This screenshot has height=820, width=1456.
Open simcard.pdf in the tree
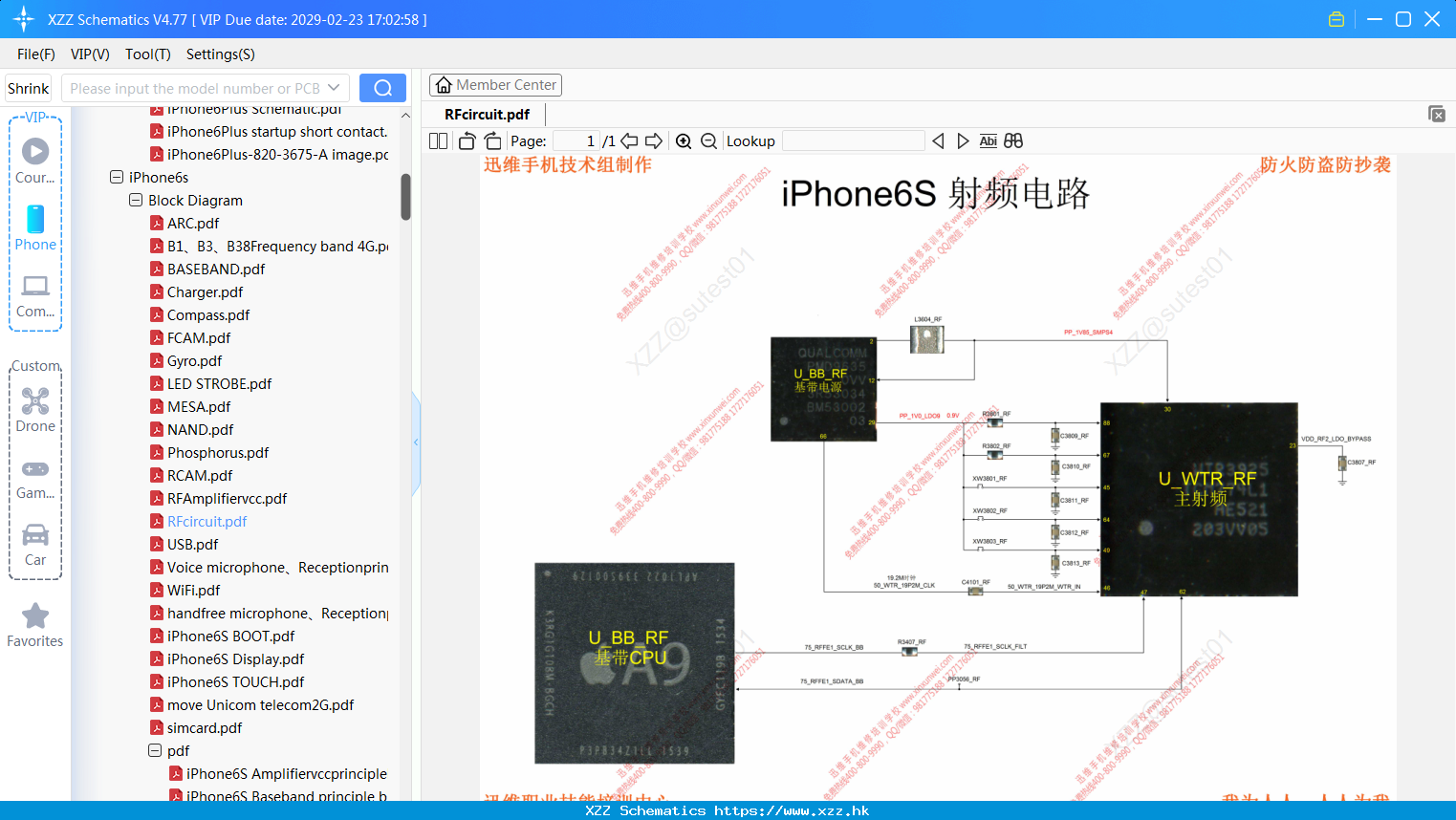pyautogui.click(x=205, y=727)
